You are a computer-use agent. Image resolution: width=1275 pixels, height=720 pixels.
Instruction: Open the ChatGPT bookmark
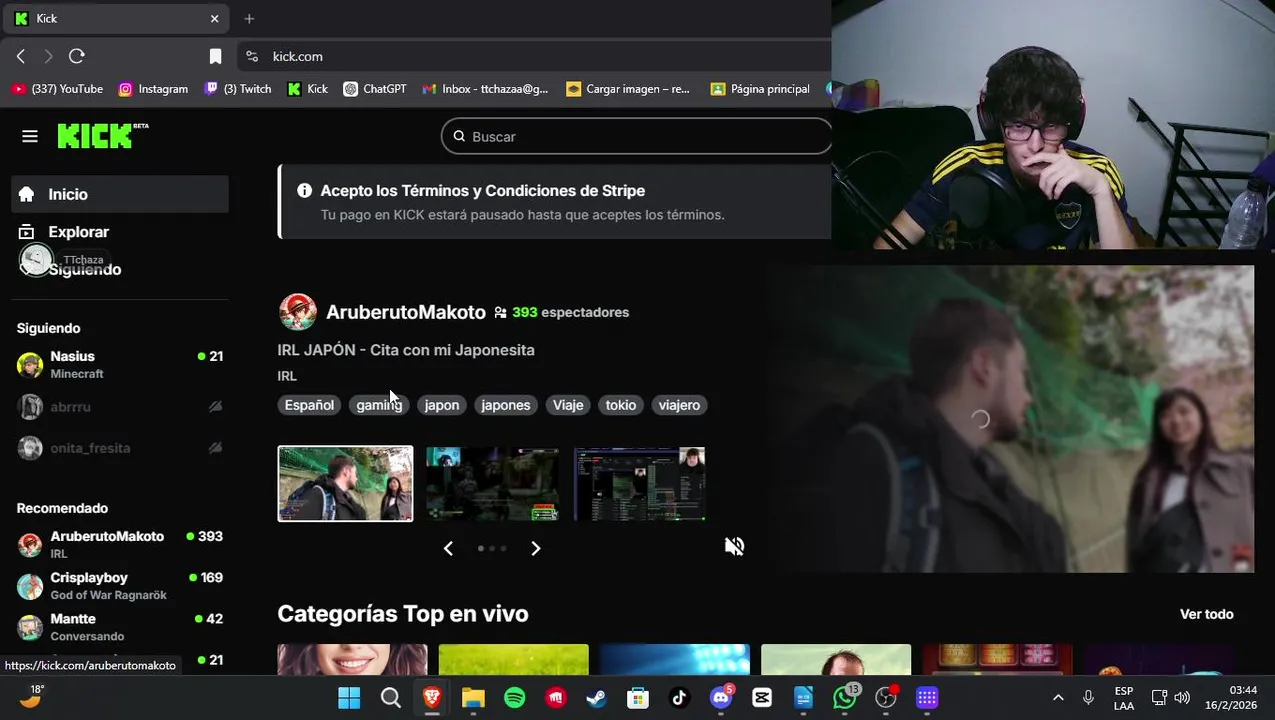pyautogui.click(x=375, y=89)
